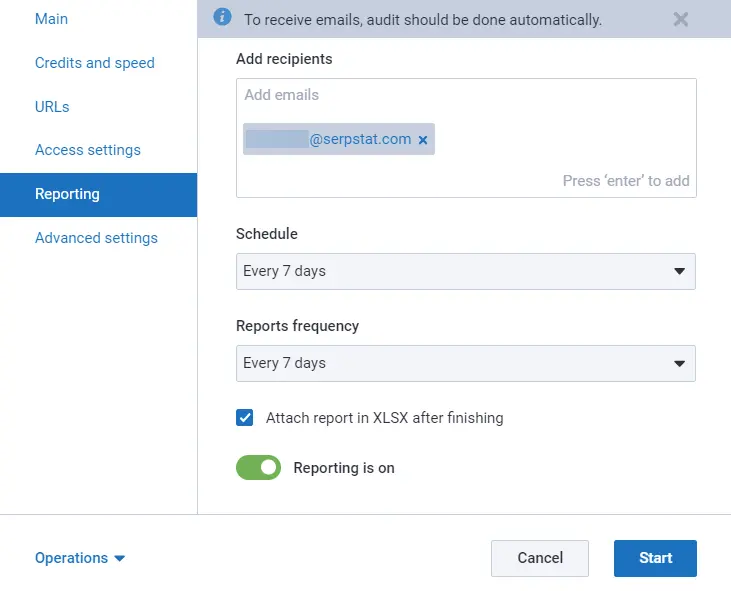Select the Reporting sidebar tab
This screenshot has height=591, width=731.
tap(67, 194)
